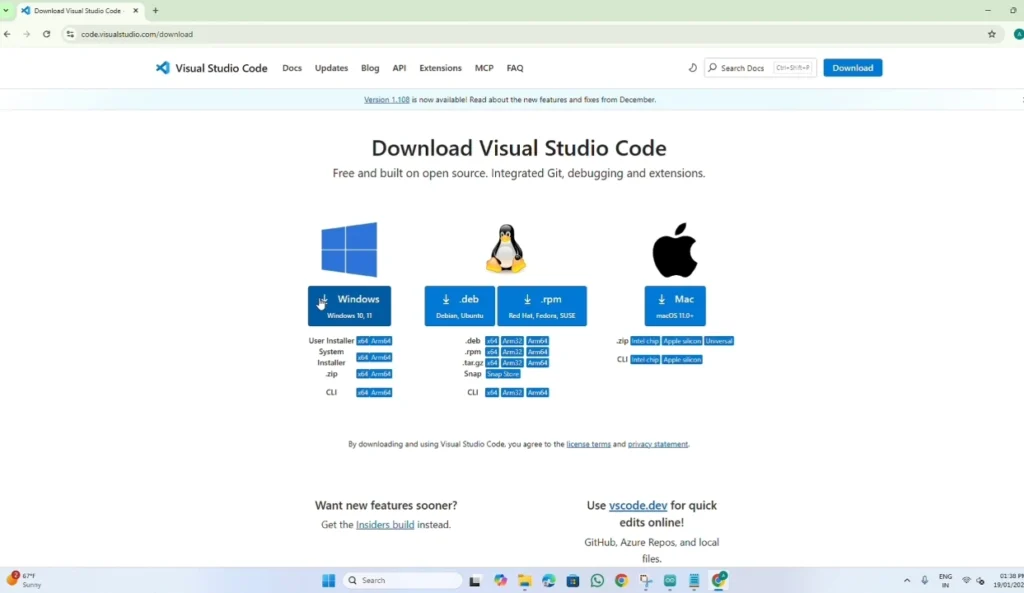The height and width of the screenshot is (593, 1024).
Task: Download the .deb package for Debian, Ubuntu
Action: (x=459, y=305)
